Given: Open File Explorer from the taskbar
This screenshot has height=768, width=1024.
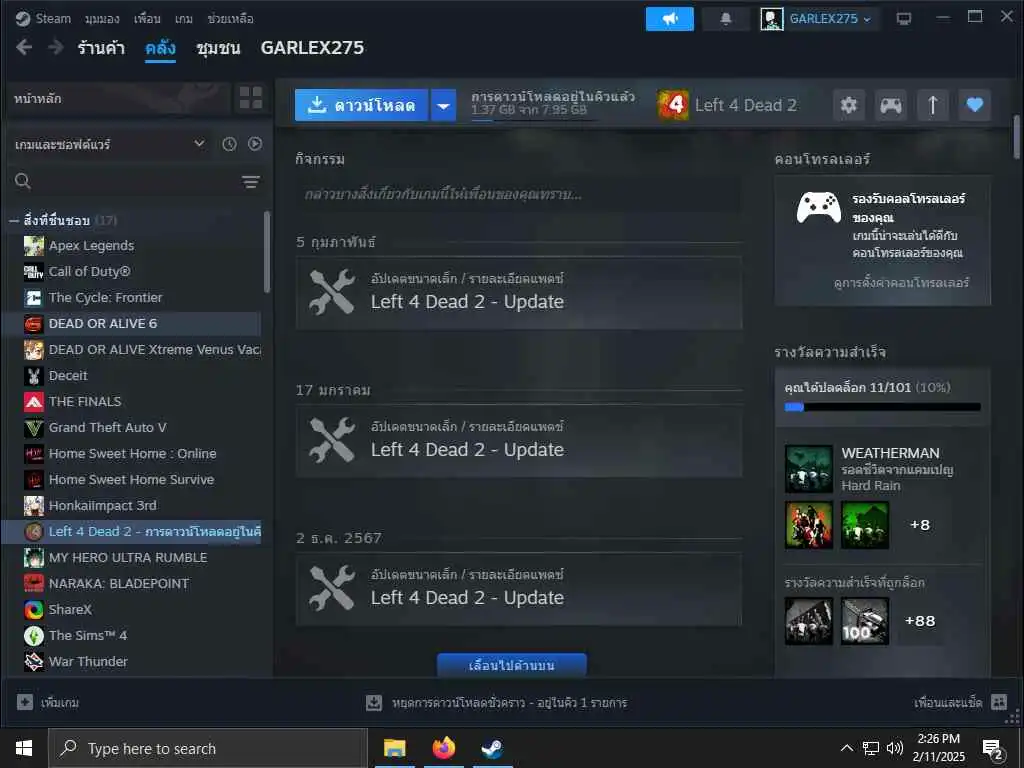Looking at the screenshot, I should pos(394,748).
